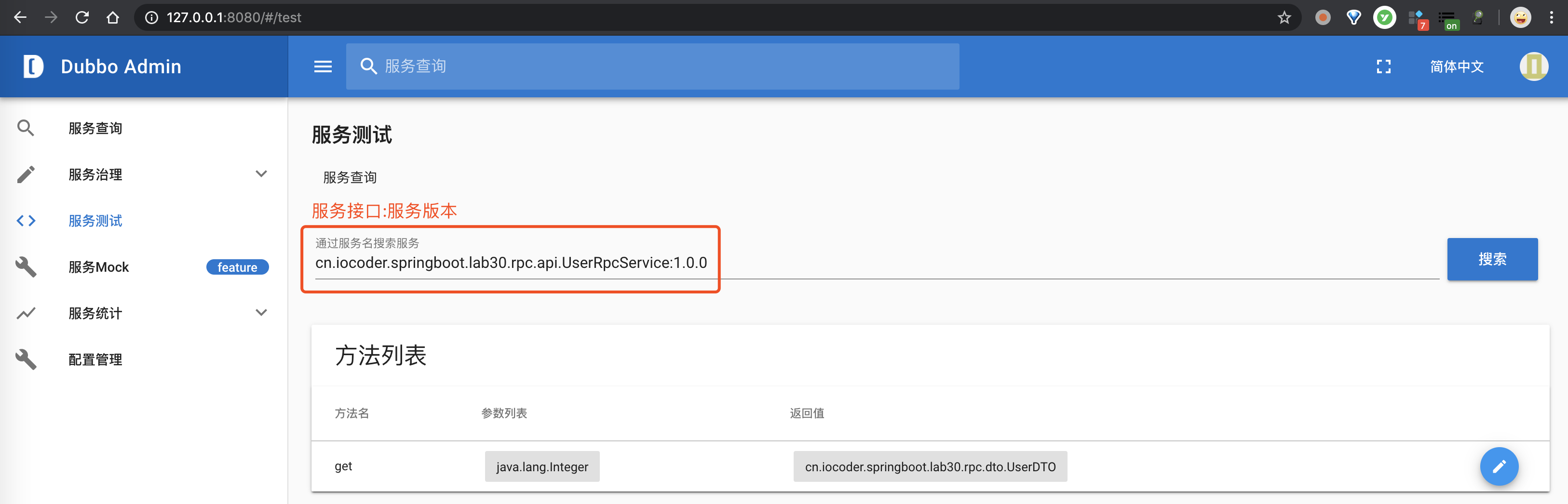The width and height of the screenshot is (1568, 504).
Task: Click the java.lang.Integer parameter chip
Action: (x=542, y=466)
